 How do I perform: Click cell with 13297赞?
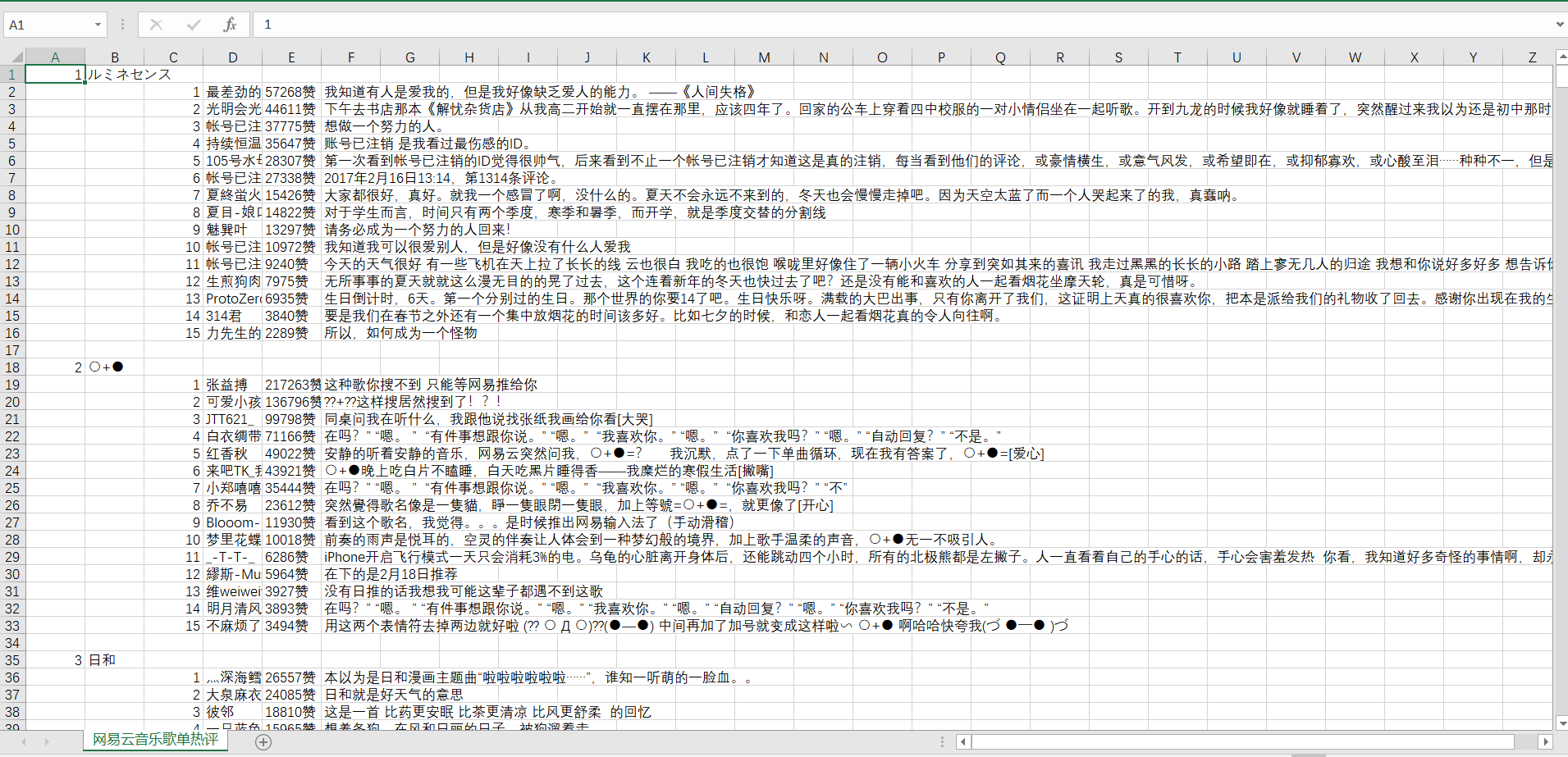click(x=291, y=230)
